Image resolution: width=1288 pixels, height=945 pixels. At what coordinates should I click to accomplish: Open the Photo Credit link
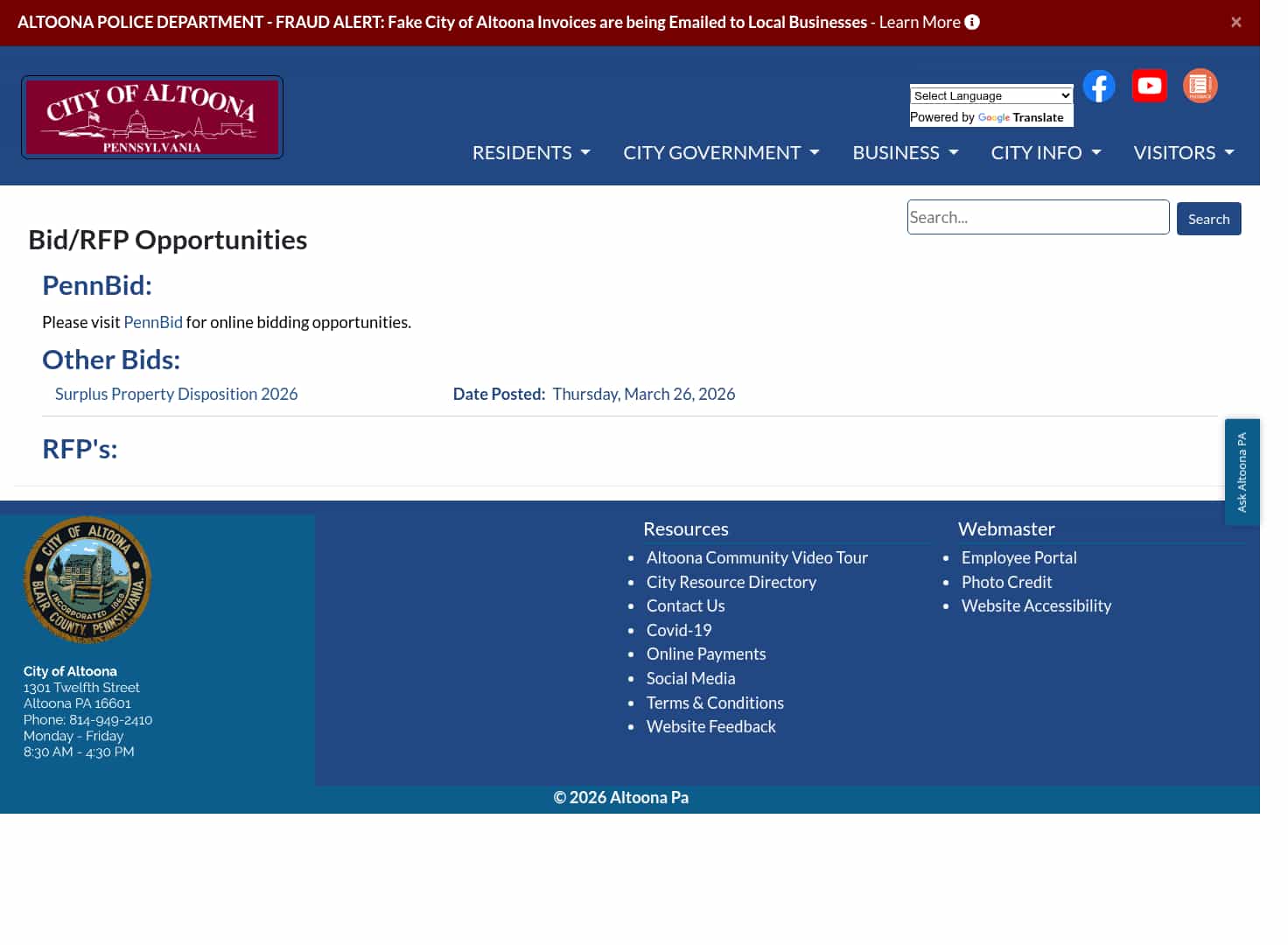pos(1006,582)
